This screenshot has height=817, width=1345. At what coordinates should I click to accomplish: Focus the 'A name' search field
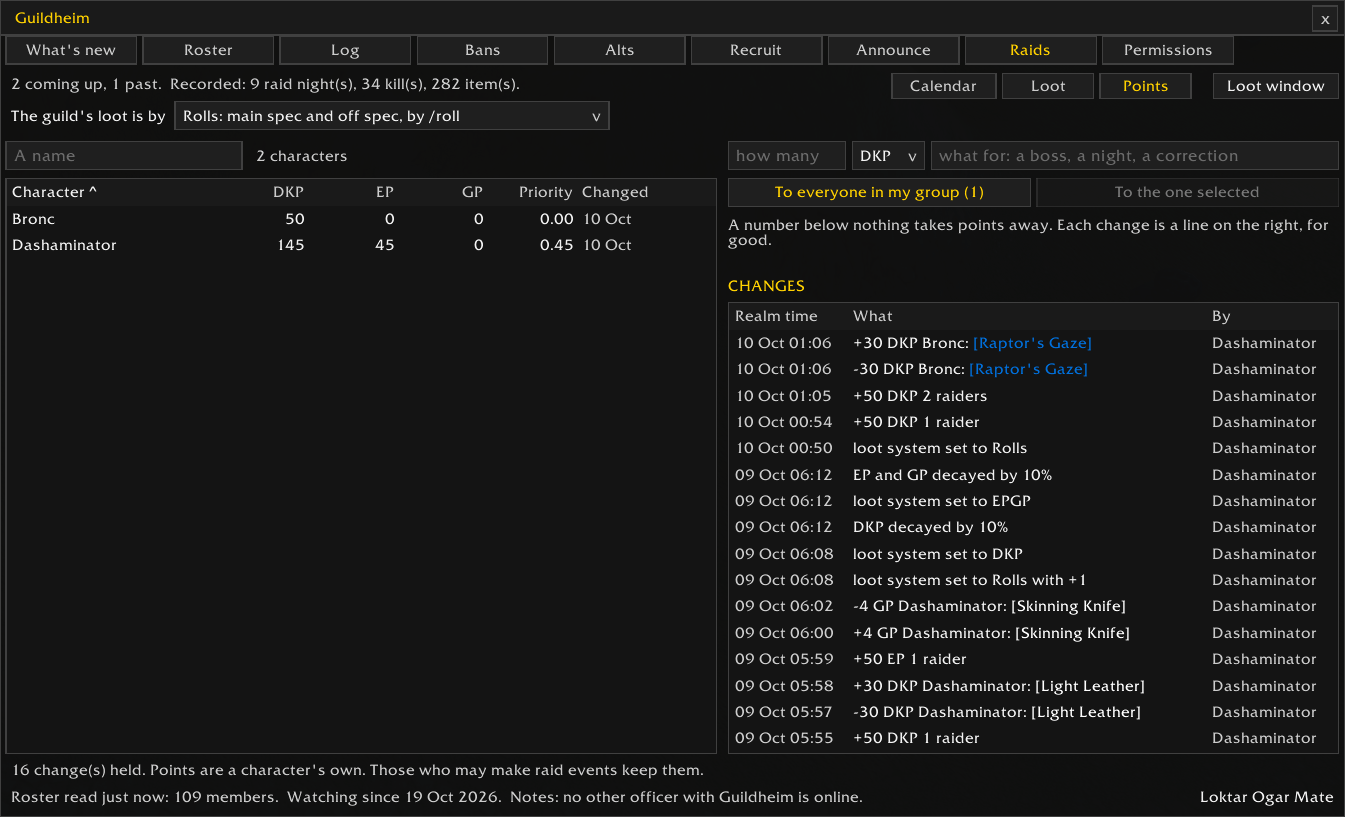[x=124, y=156]
